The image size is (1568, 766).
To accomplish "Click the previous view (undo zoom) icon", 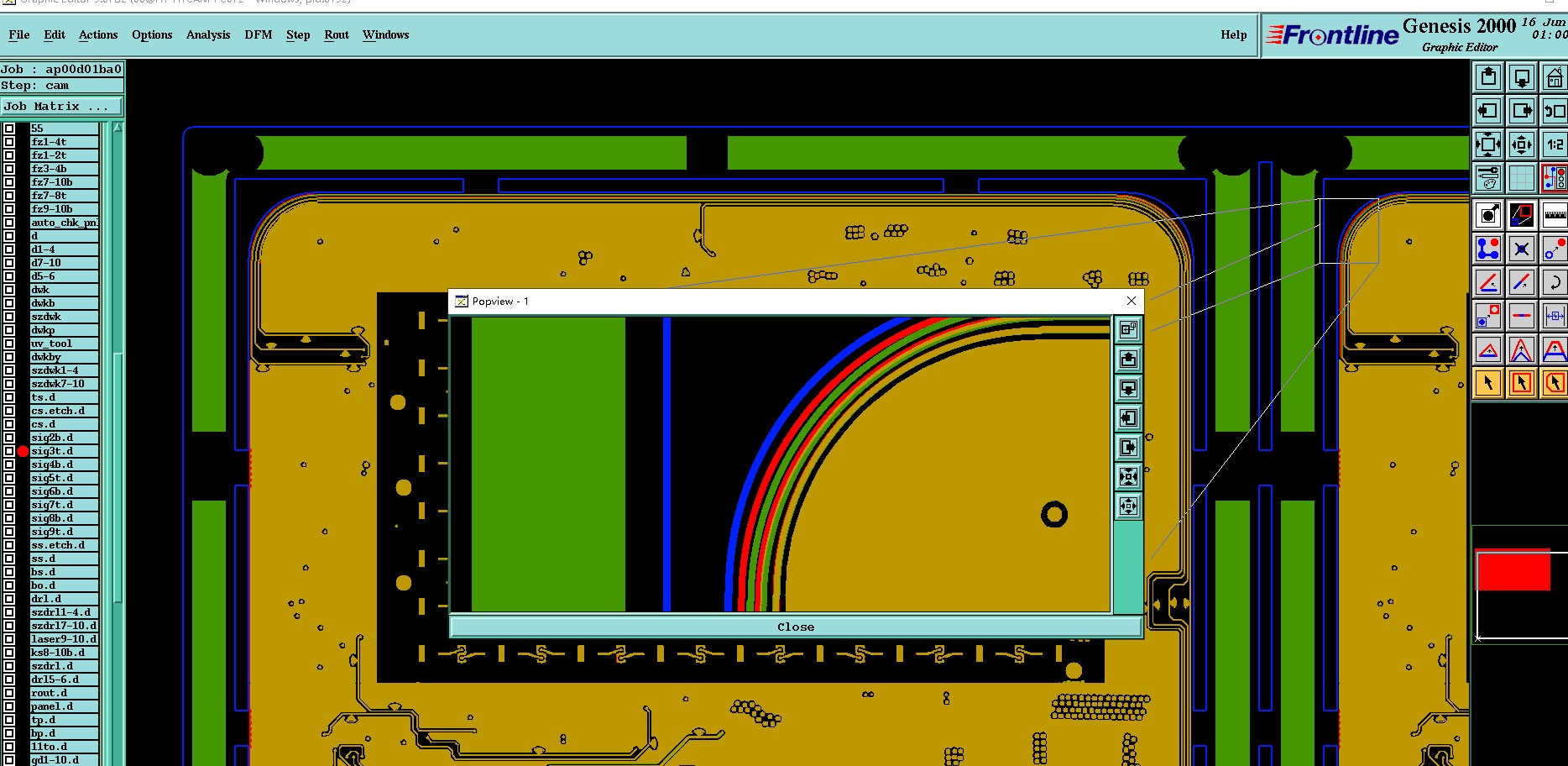I will (x=1555, y=111).
